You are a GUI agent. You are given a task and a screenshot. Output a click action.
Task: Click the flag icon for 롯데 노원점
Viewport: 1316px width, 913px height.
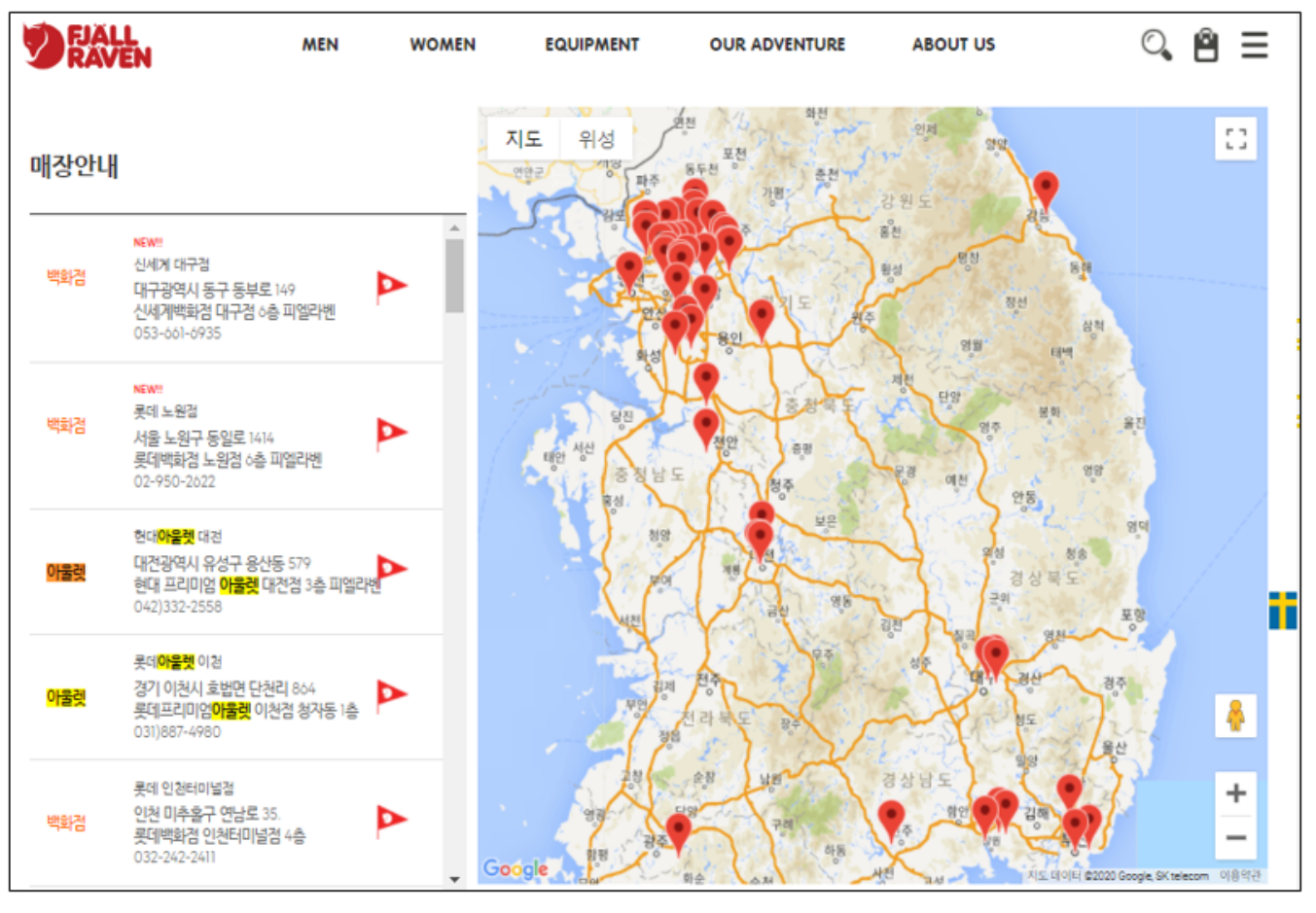[x=391, y=433]
